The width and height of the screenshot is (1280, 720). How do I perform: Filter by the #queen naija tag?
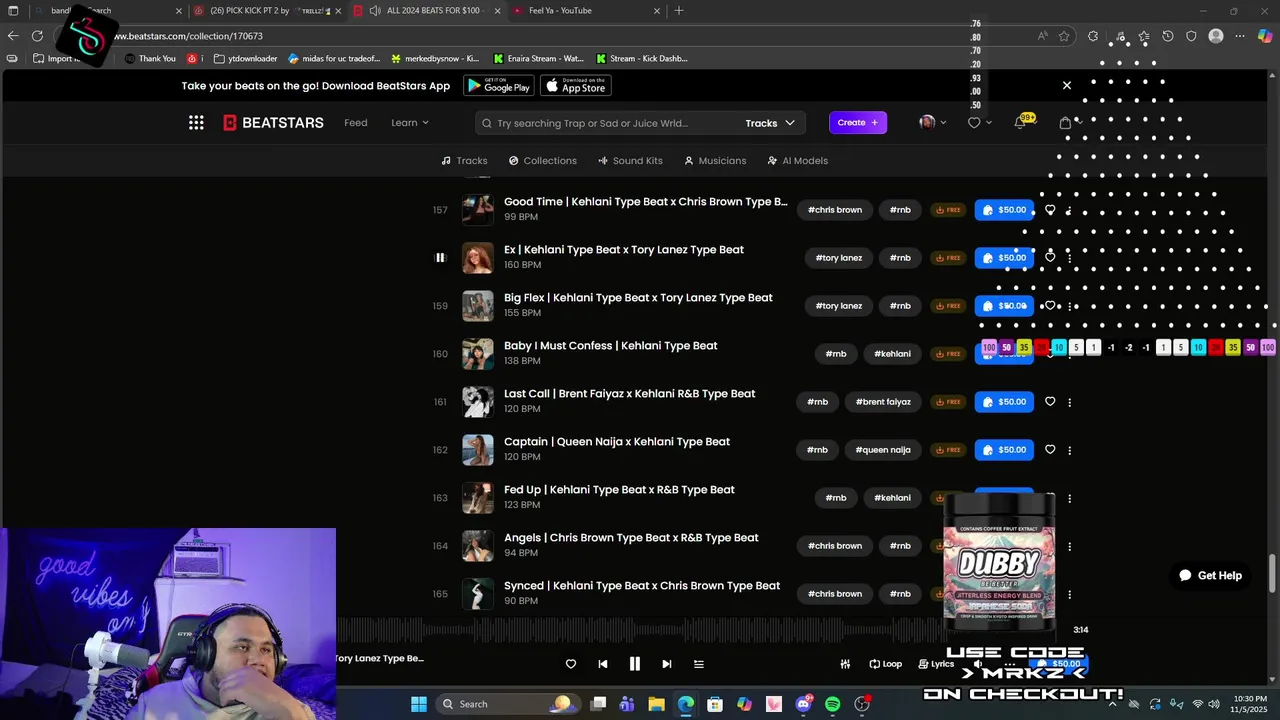pyautogui.click(x=883, y=450)
